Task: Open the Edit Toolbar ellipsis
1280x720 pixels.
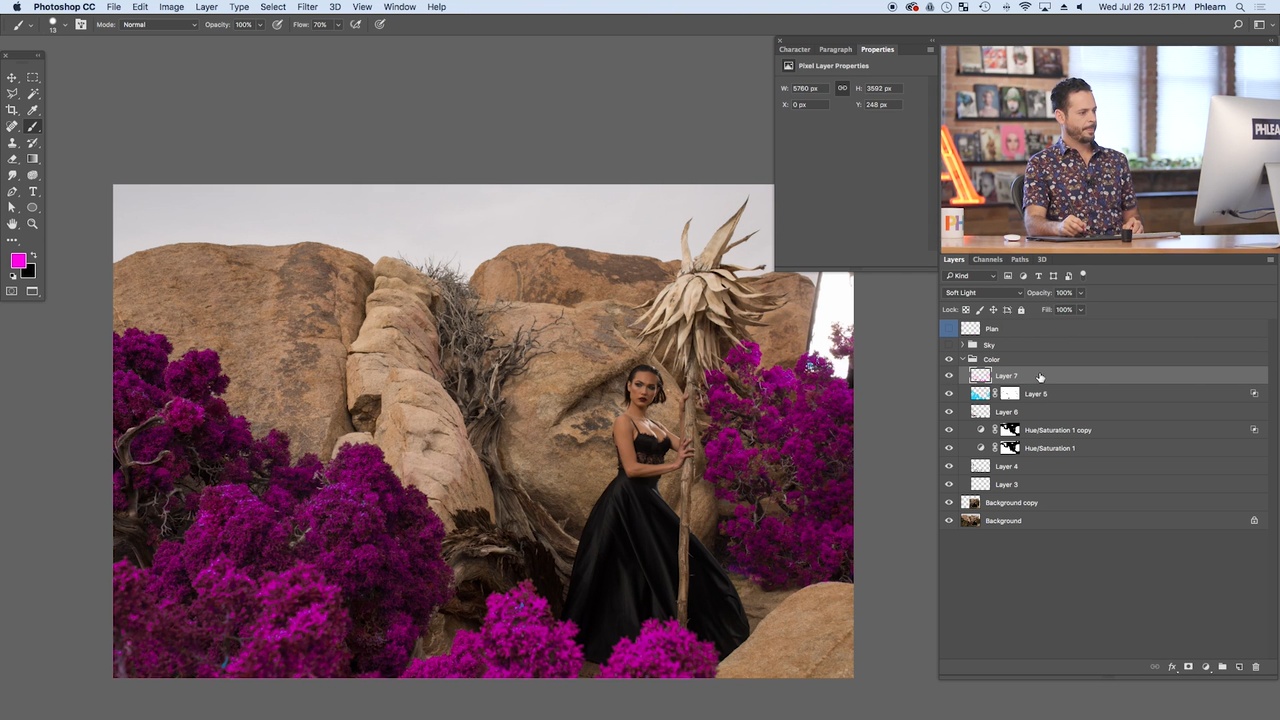Action: point(12,240)
